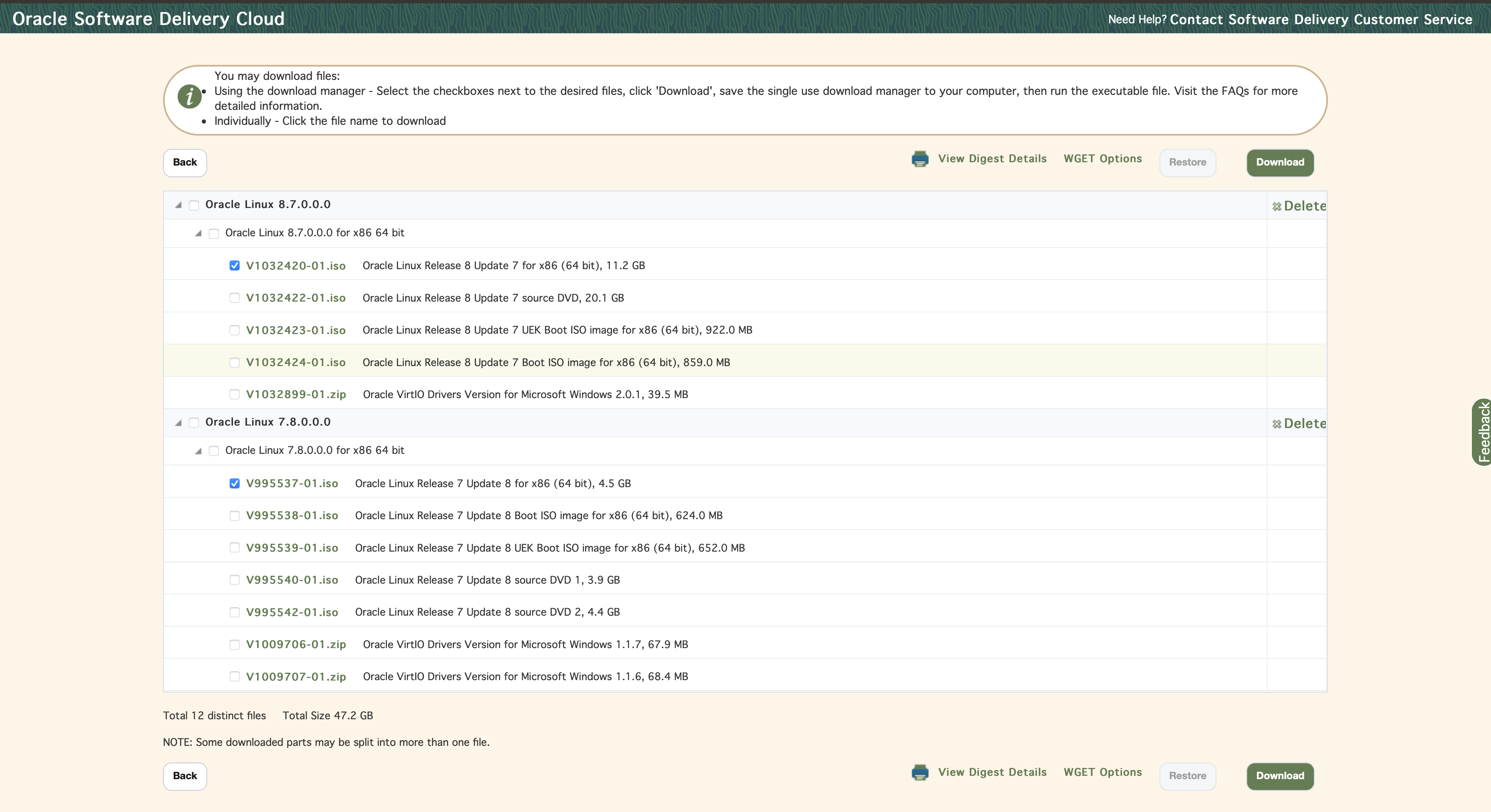Click the bottom Back button

(x=185, y=775)
